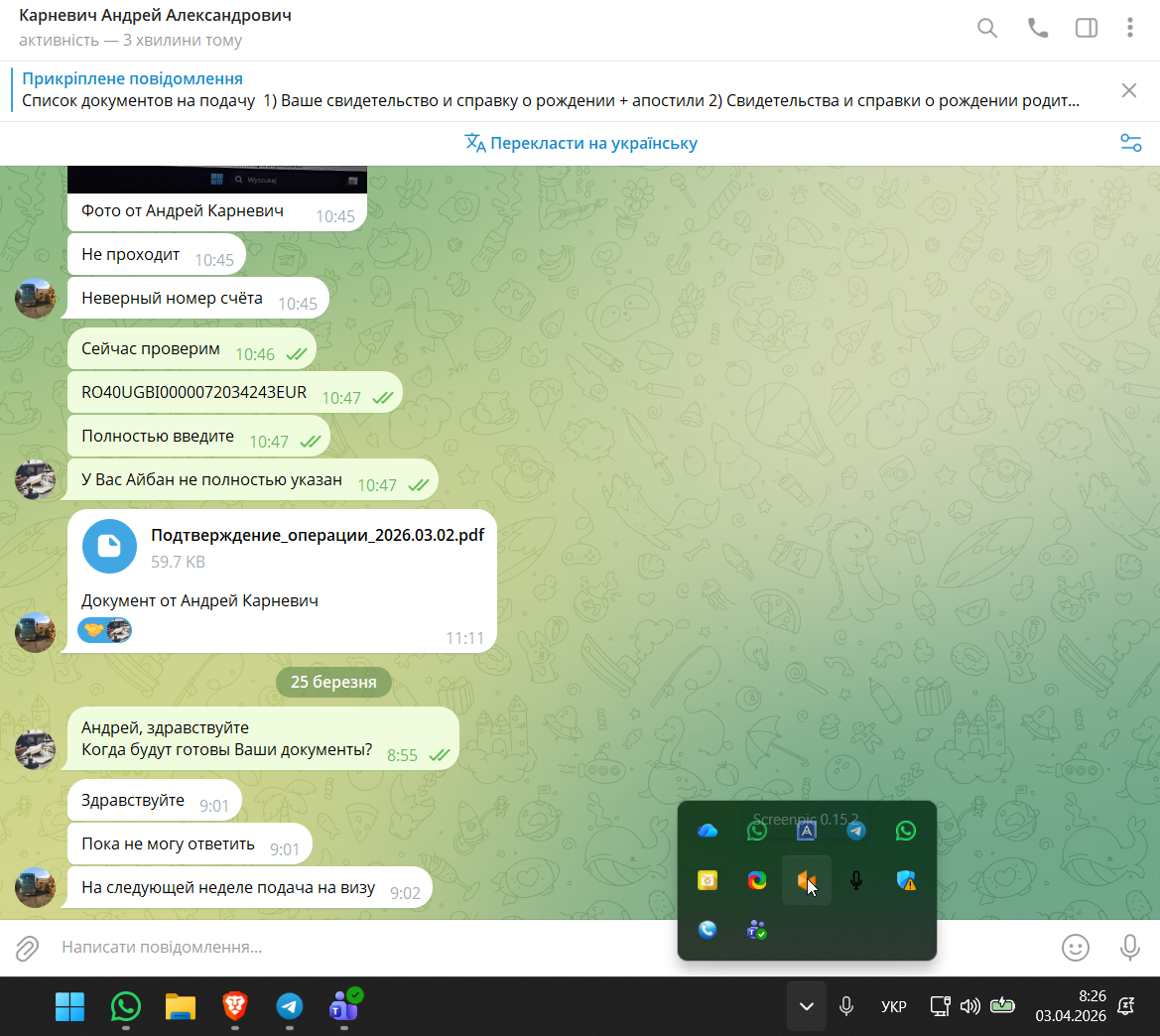
Task: Click avatar beside Документ от Андрей Карневич
Action: tap(36, 633)
